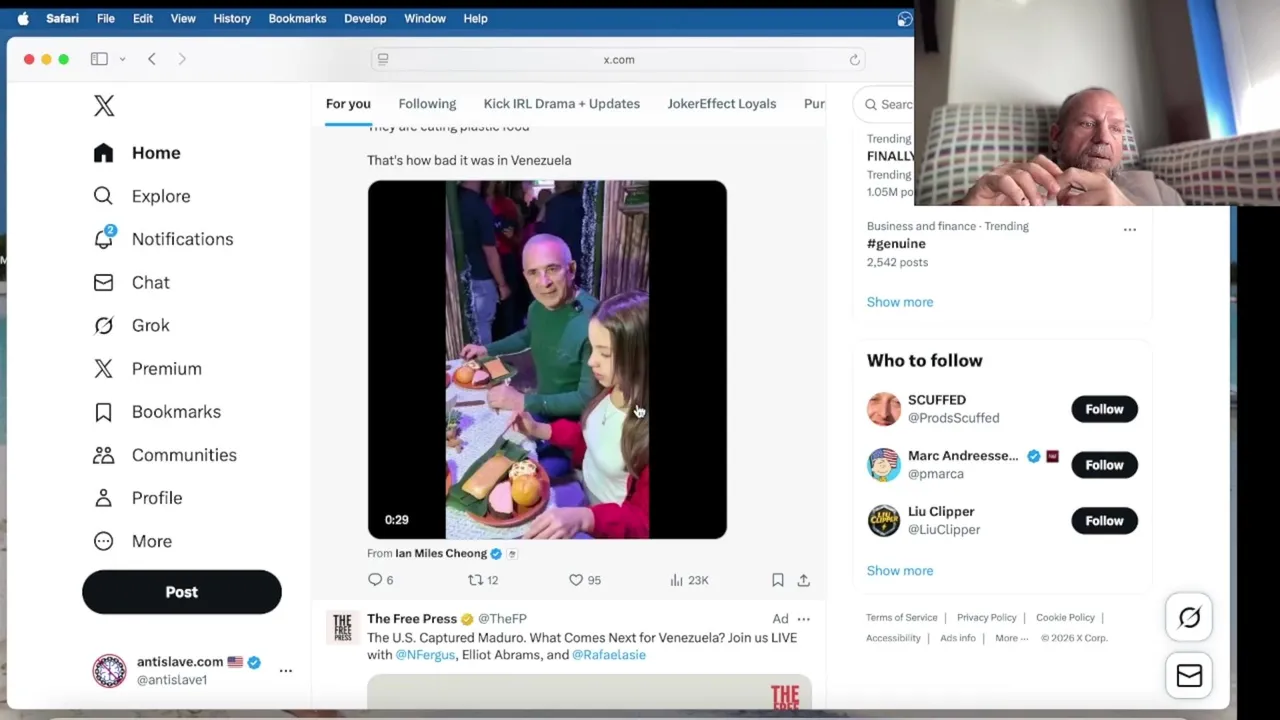The height and width of the screenshot is (720, 1280).
Task: Bookmark the Venezuela video post
Action: pyautogui.click(x=778, y=580)
